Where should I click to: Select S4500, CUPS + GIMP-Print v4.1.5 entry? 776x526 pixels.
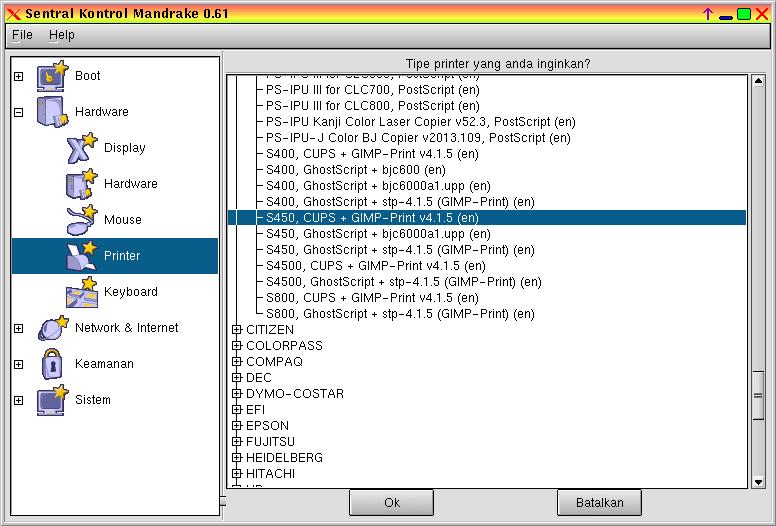click(x=375, y=266)
